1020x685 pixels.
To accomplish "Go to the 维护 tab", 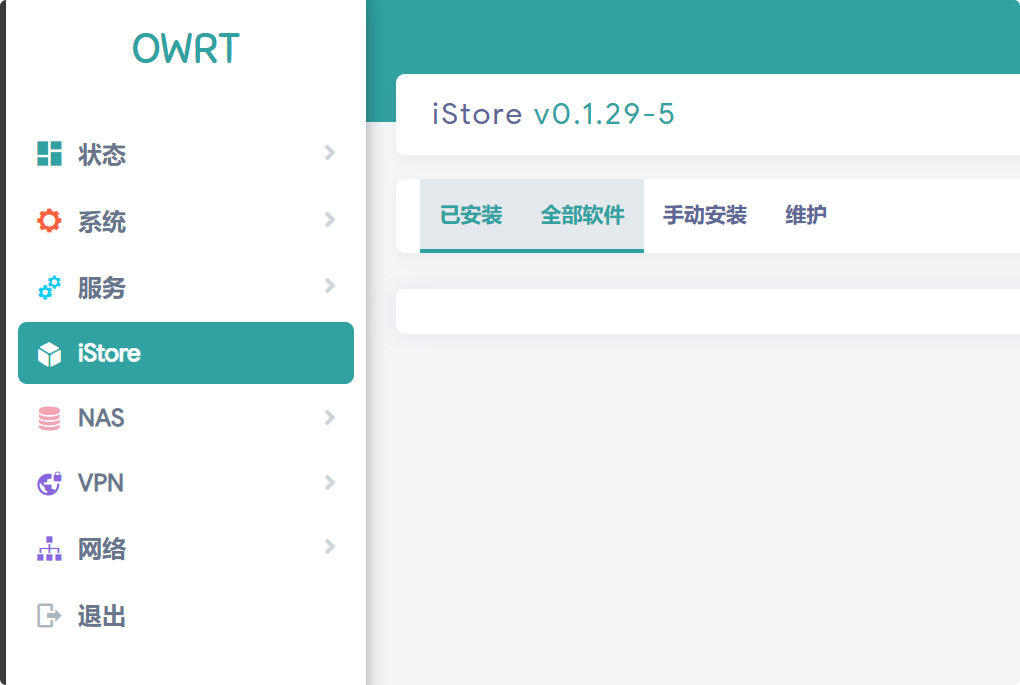I will click(x=806, y=215).
